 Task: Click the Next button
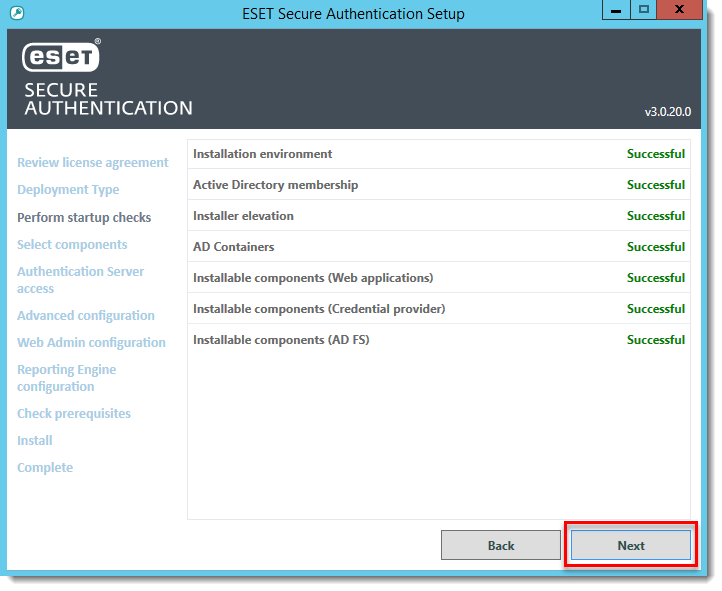tap(630, 545)
